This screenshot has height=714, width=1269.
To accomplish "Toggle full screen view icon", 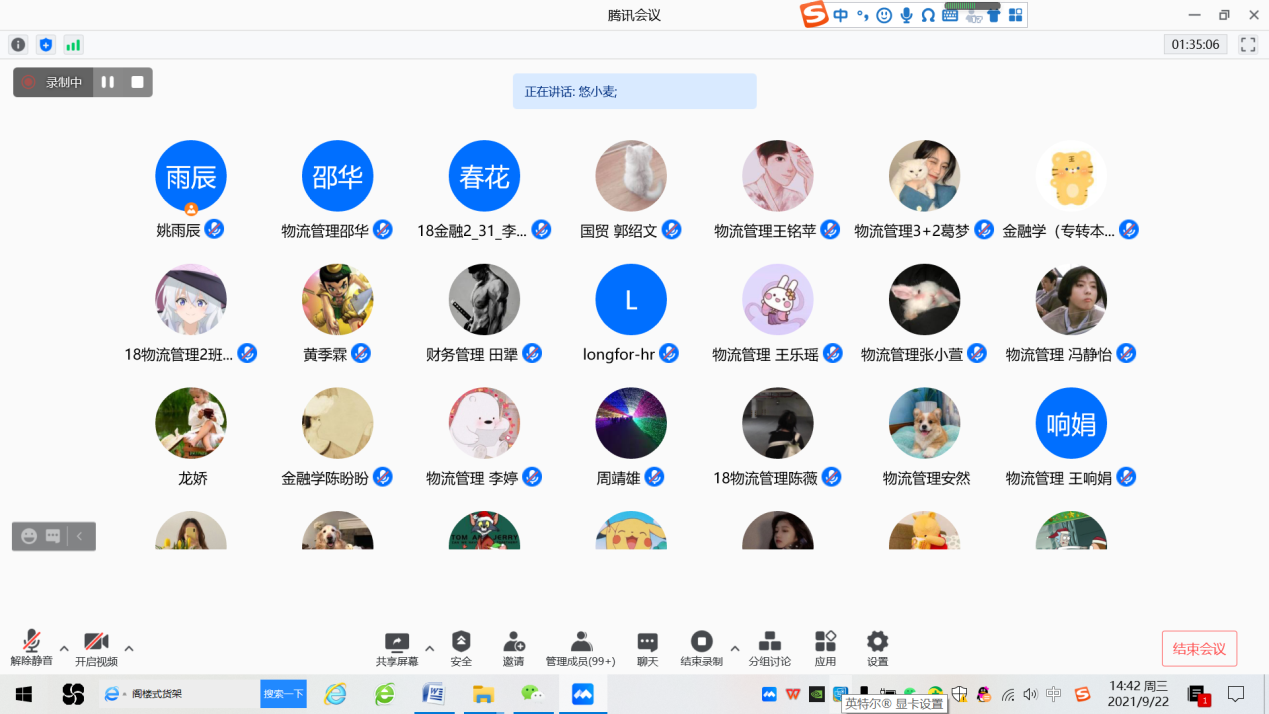I will [x=1247, y=45].
